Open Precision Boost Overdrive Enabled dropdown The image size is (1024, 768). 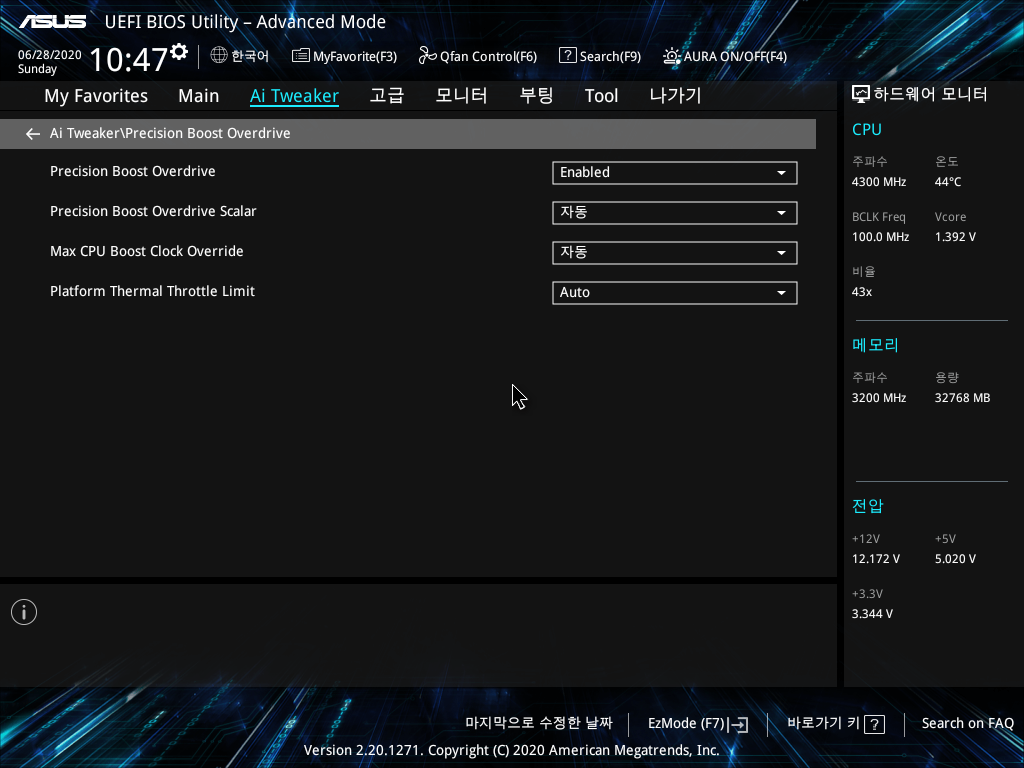pyautogui.click(x=675, y=172)
